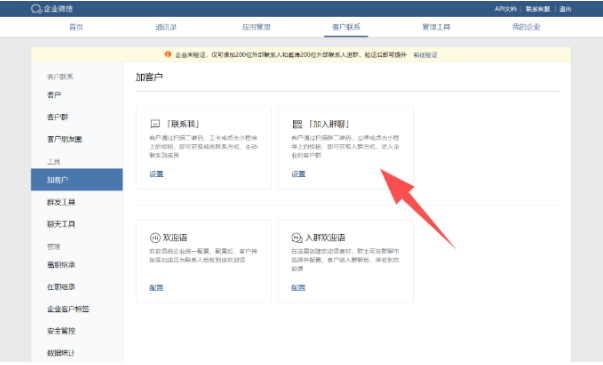The image size is (603, 365).
Task: Select 群发工具 in the sidebar
Action: click(61, 202)
